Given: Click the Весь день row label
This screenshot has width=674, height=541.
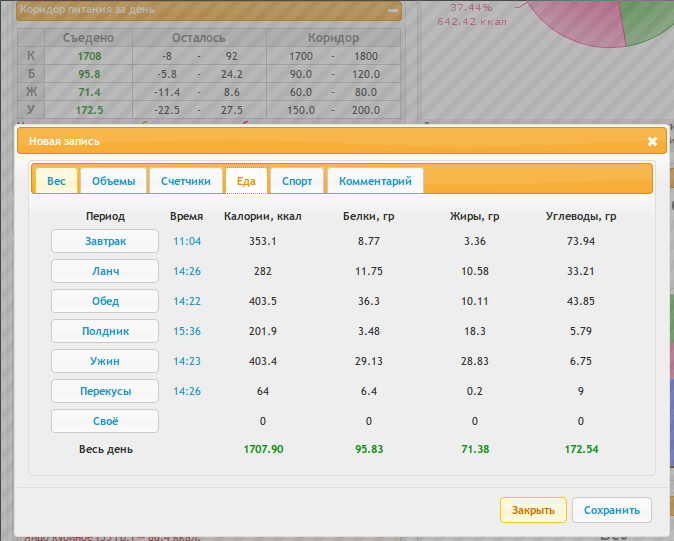Looking at the screenshot, I should pos(106,449).
